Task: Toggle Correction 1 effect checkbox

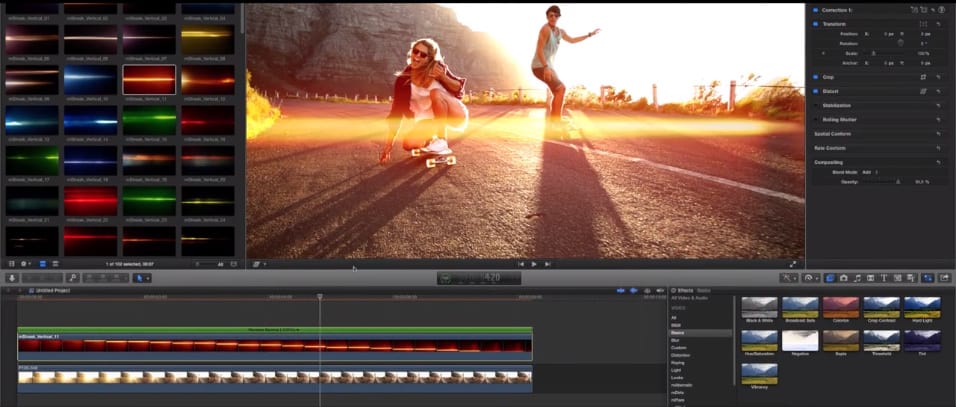Action: pyautogui.click(x=816, y=10)
